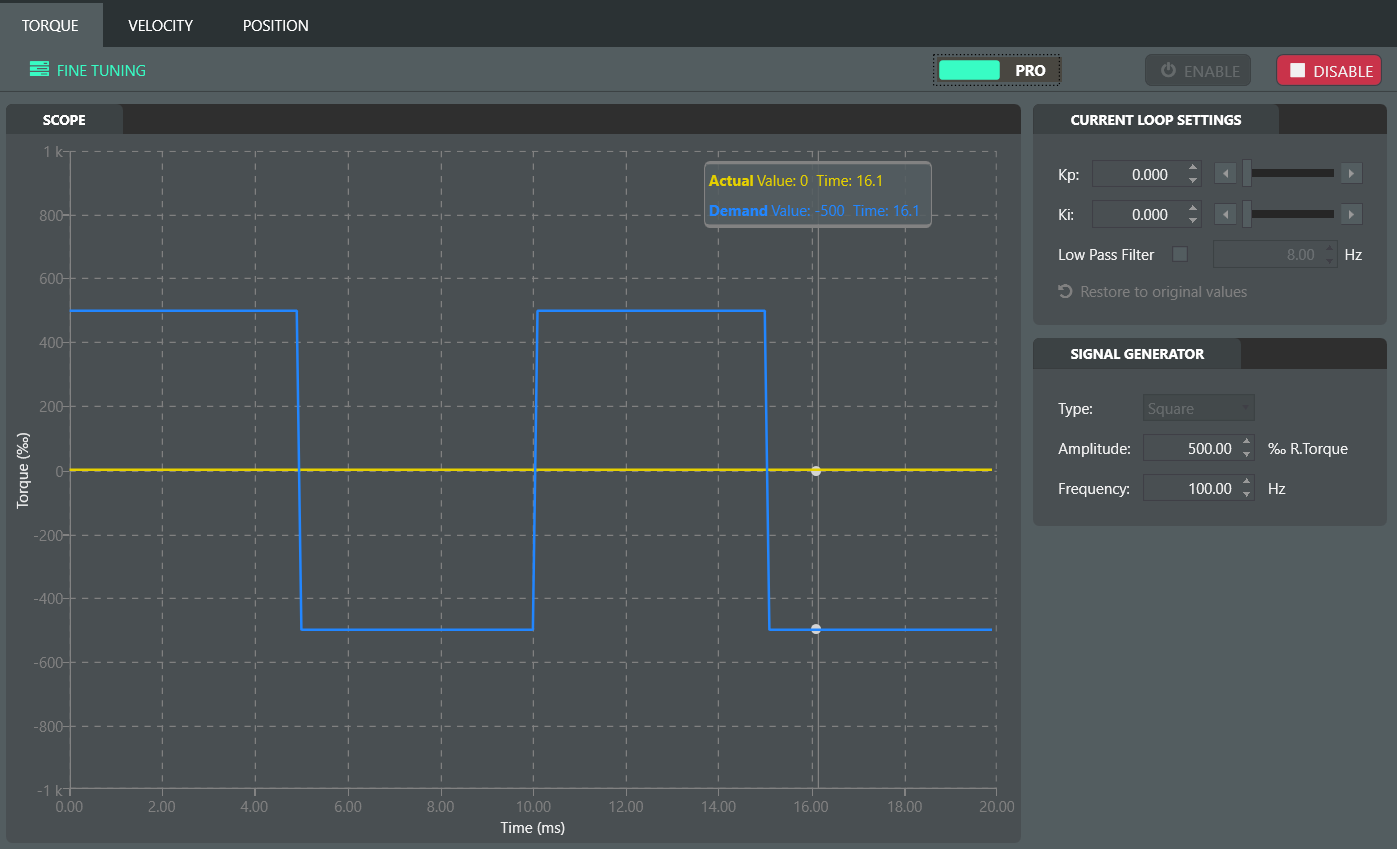1397x849 pixels.
Task: Select the Signal Generator panel tab
Action: click(x=1137, y=354)
